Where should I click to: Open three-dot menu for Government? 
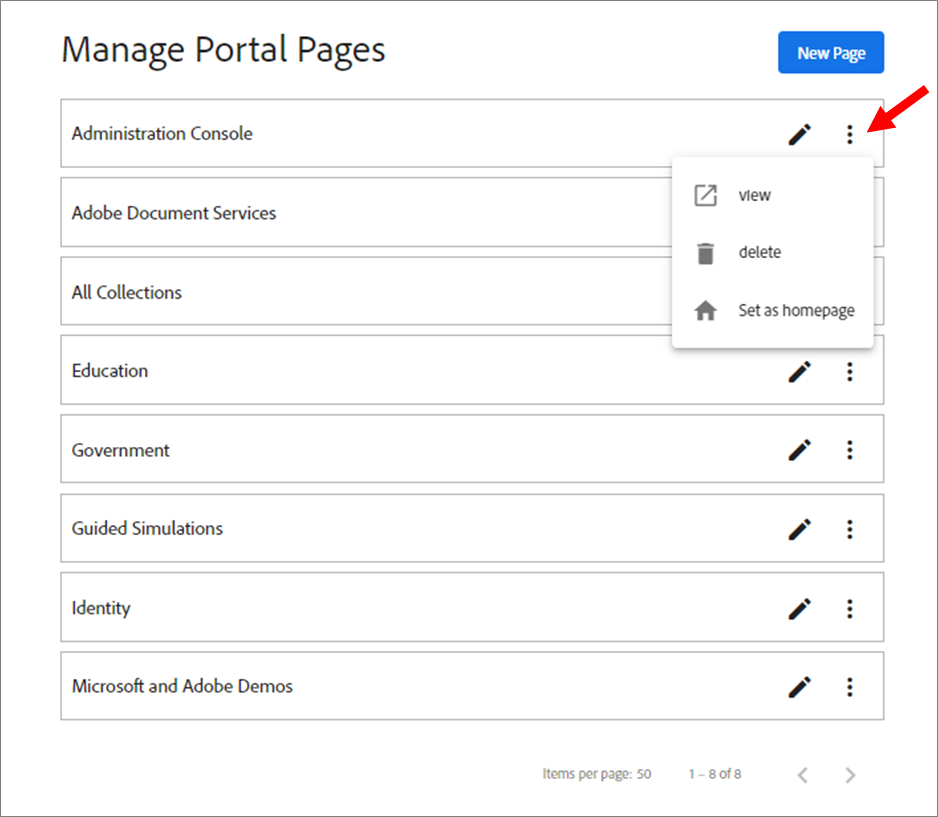pyautogui.click(x=849, y=450)
